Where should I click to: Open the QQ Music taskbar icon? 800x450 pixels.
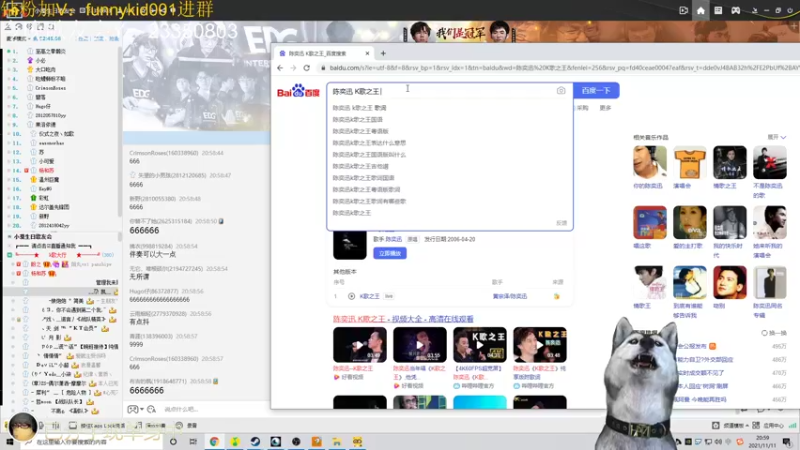click(235, 442)
